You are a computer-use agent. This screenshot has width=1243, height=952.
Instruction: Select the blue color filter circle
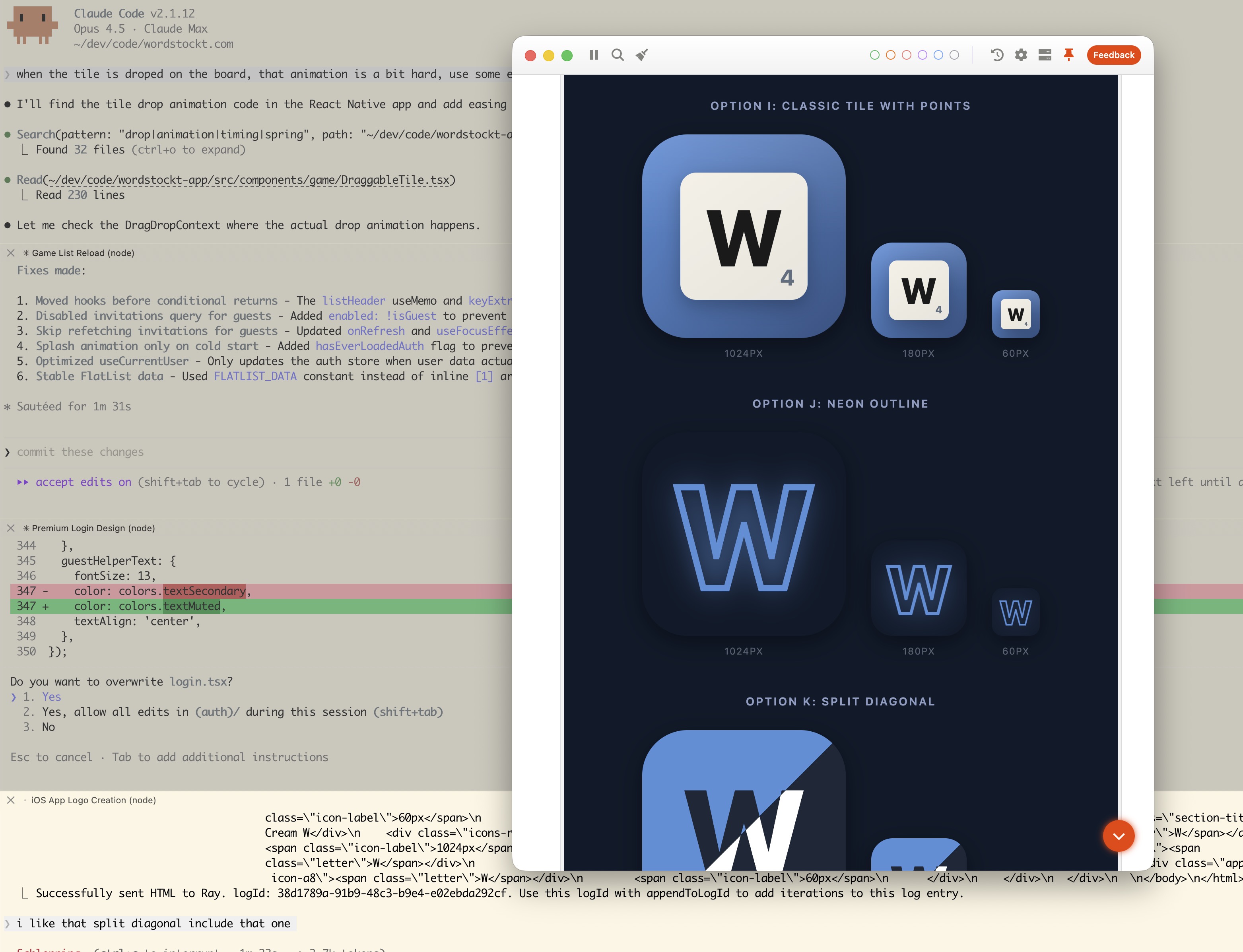tap(938, 55)
